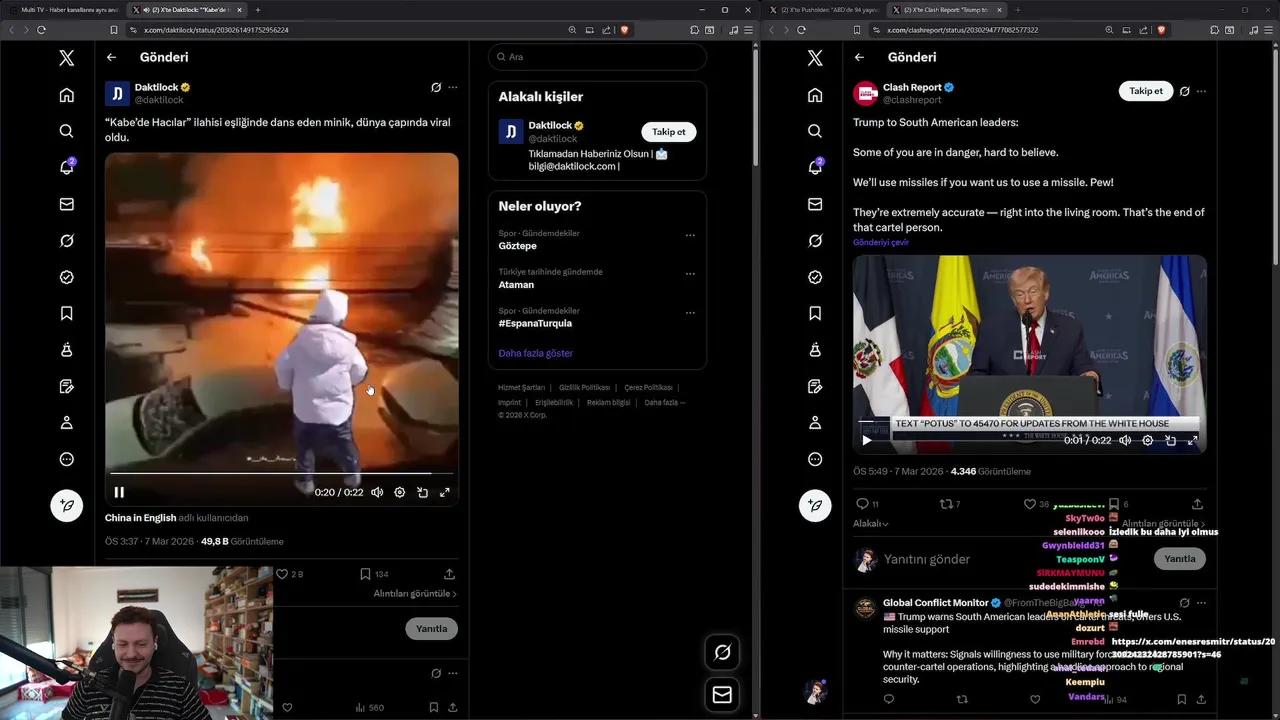The image size is (1280, 720).
Task: Click Gönderiyi çevir translate link
Action: [x=881, y=242]
